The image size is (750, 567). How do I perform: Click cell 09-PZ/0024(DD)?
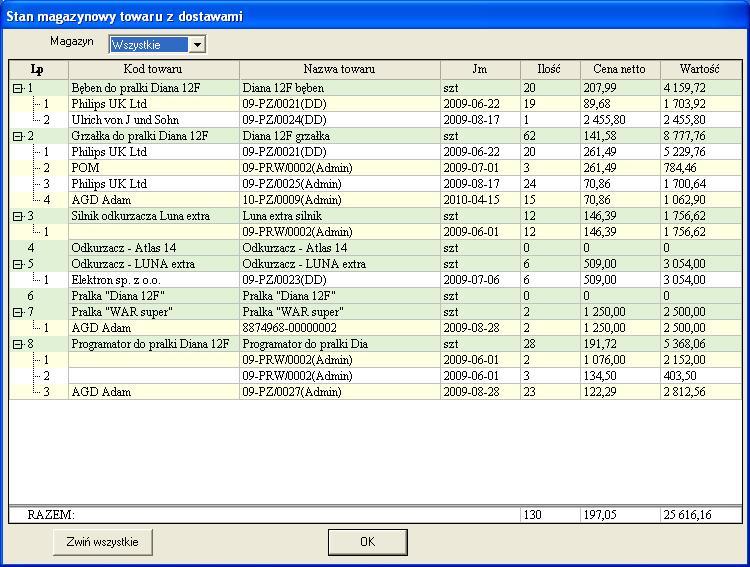339,120
